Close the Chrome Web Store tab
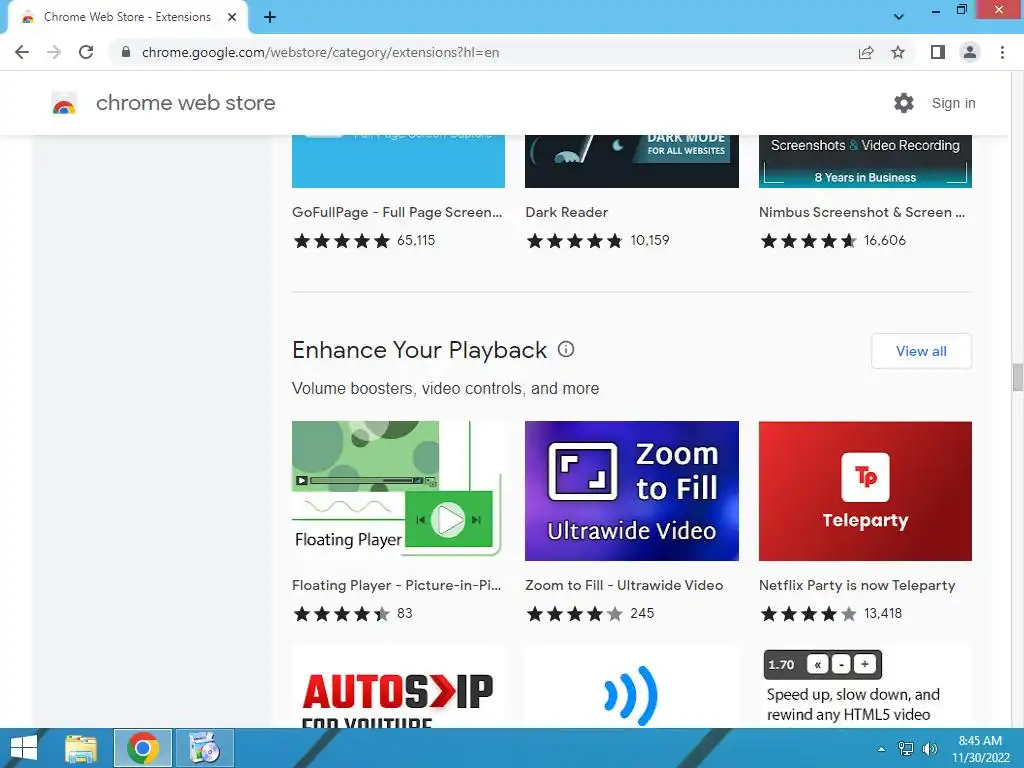Viewport: 1024px width, 768px height. coord(232,17)
